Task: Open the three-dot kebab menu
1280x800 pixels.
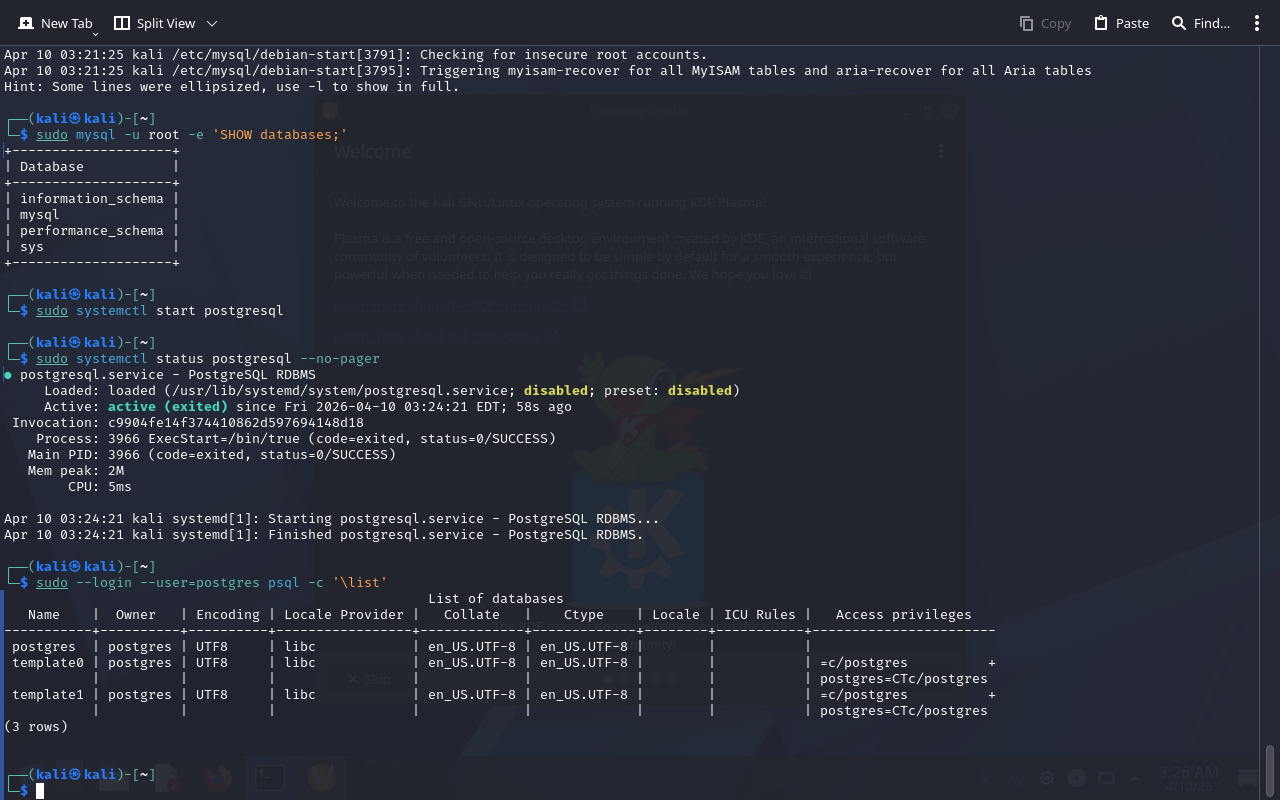Action: pos(1257,23)
